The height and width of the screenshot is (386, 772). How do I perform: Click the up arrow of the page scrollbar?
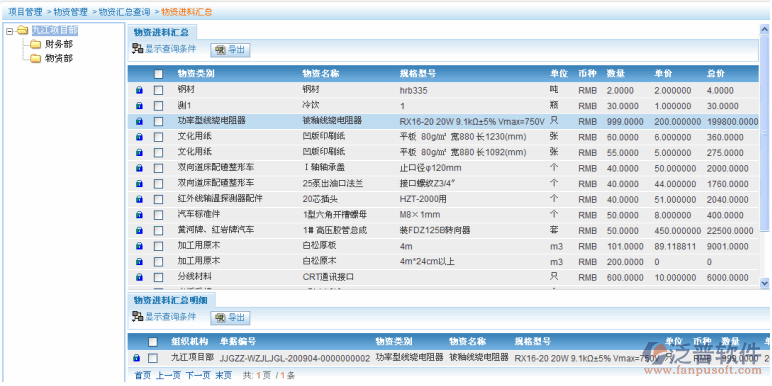point(764,30)
